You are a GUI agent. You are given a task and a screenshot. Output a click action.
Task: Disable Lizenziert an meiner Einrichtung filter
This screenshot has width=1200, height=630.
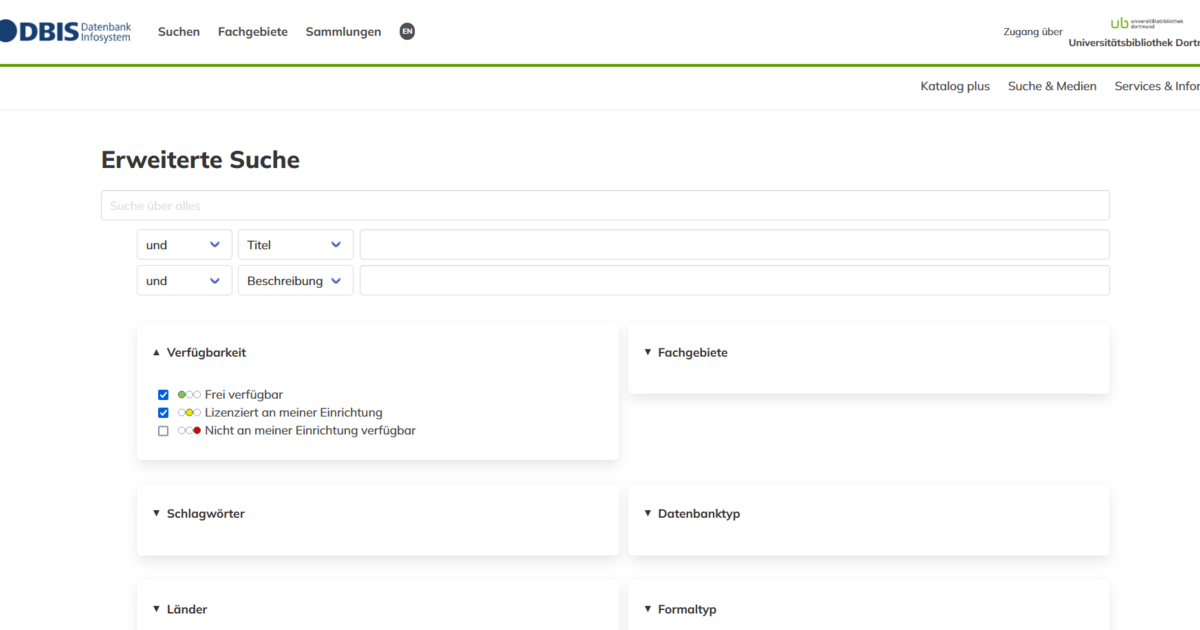coord(163,412)
